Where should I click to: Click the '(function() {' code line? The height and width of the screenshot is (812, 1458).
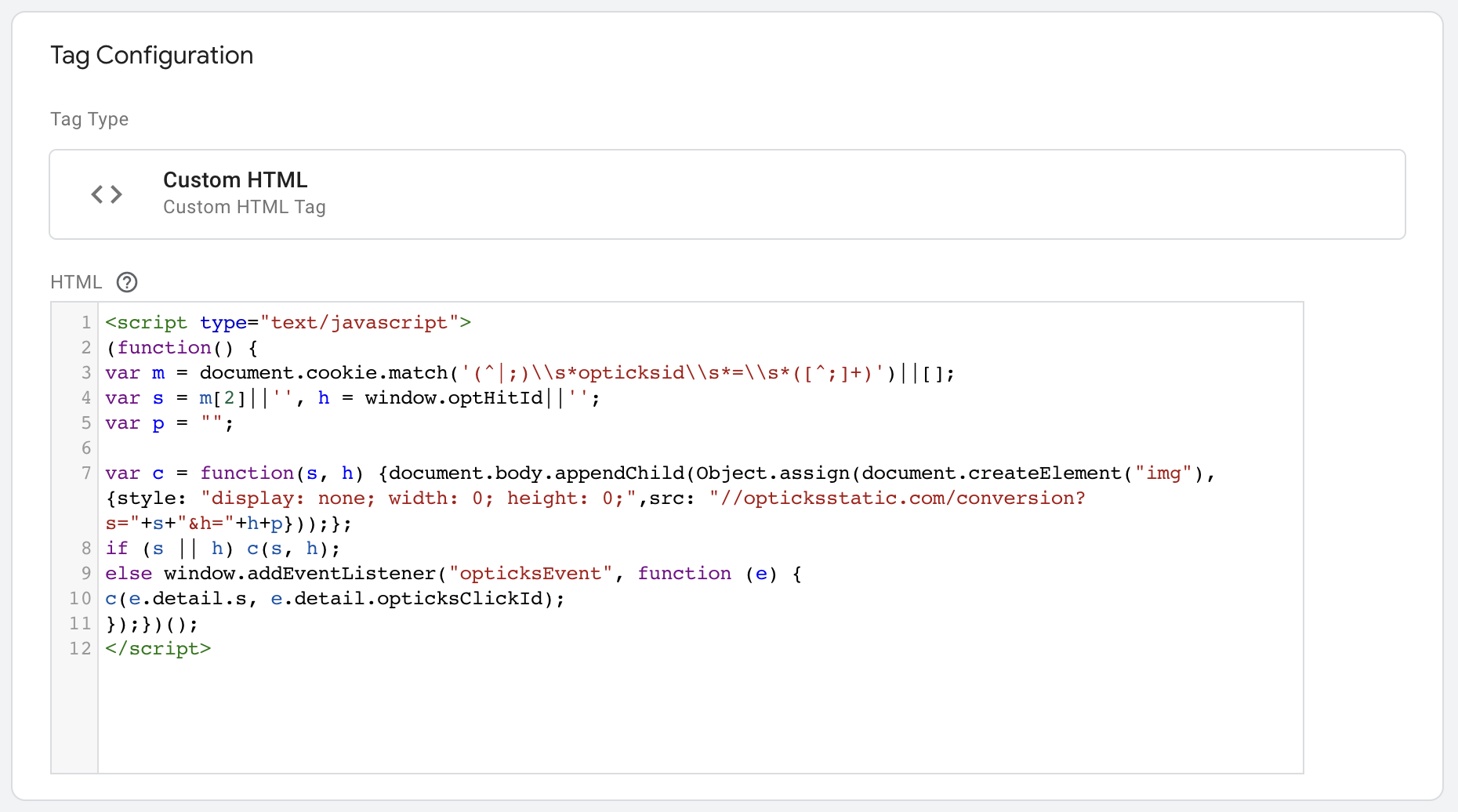coord(182,347)
